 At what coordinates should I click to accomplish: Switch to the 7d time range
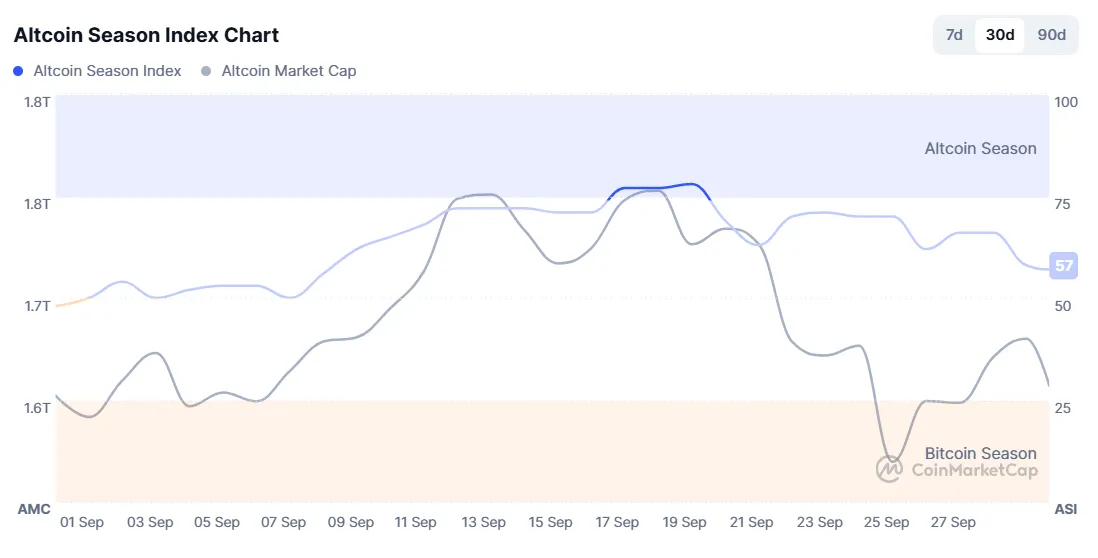pyautogui.click(x=954, y=35)
